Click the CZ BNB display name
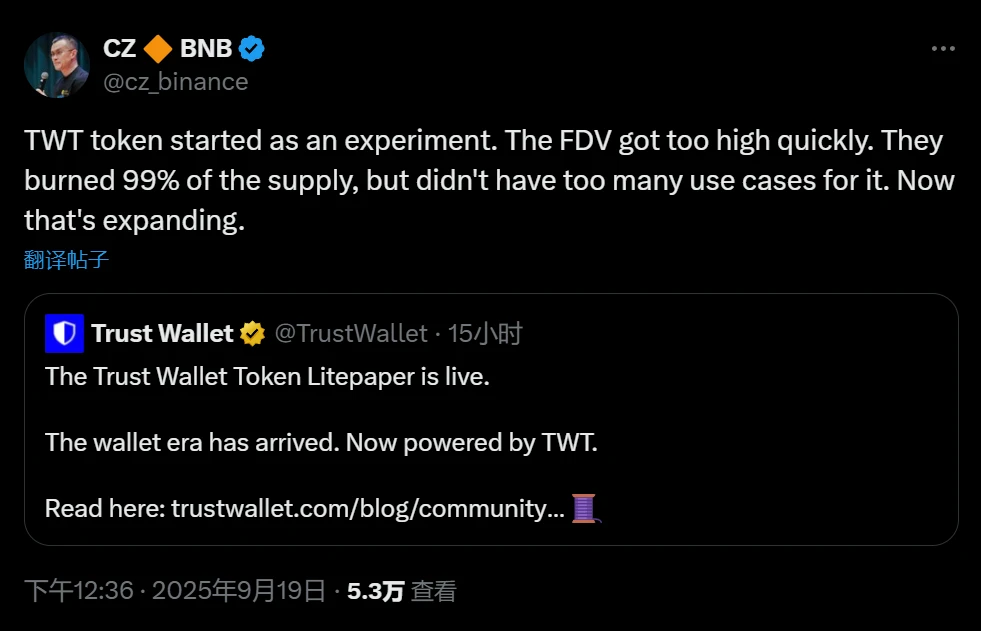981x631 pixels. point(120,47)
